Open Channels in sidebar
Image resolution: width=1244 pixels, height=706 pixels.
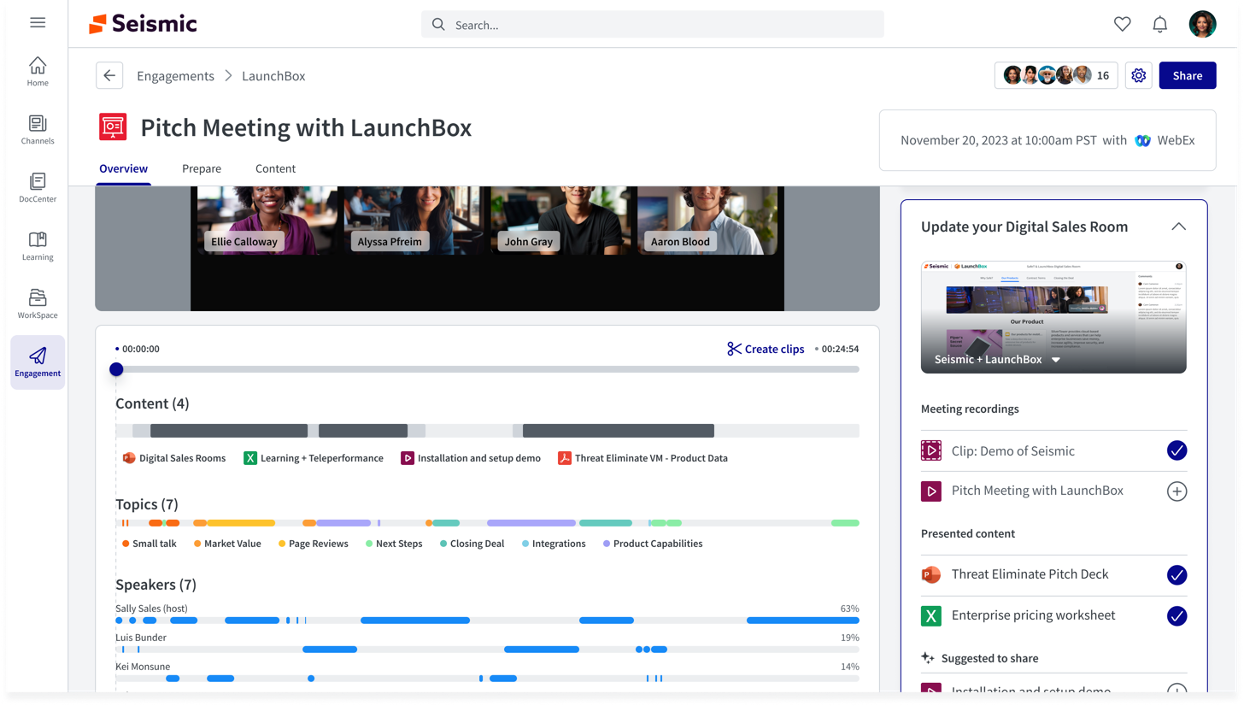(37, 129)
